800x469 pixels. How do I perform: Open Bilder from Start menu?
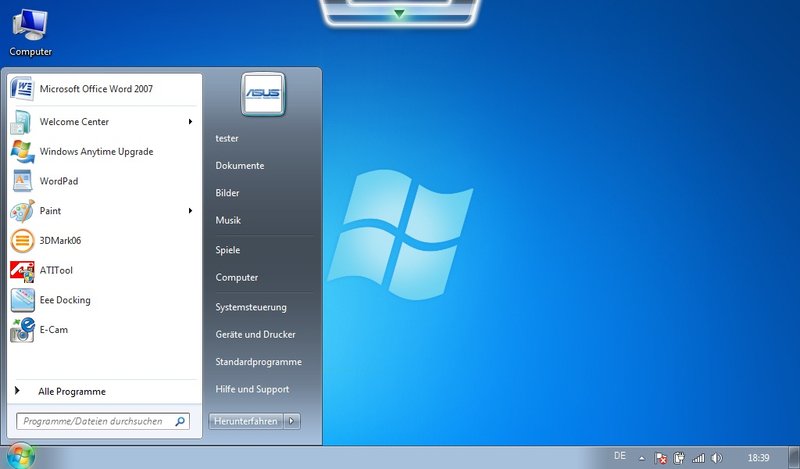228,193
